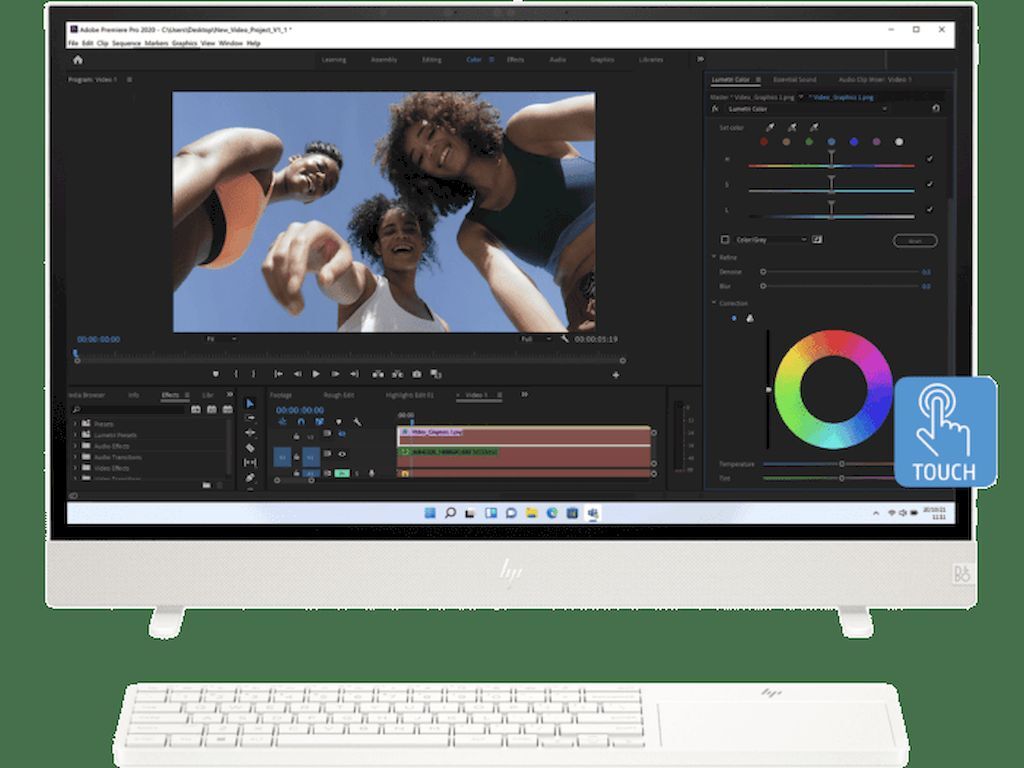Click the timeline panel playhead timecode
The height and width of the screenshot is (768, 1024).
tap(300, 410)
